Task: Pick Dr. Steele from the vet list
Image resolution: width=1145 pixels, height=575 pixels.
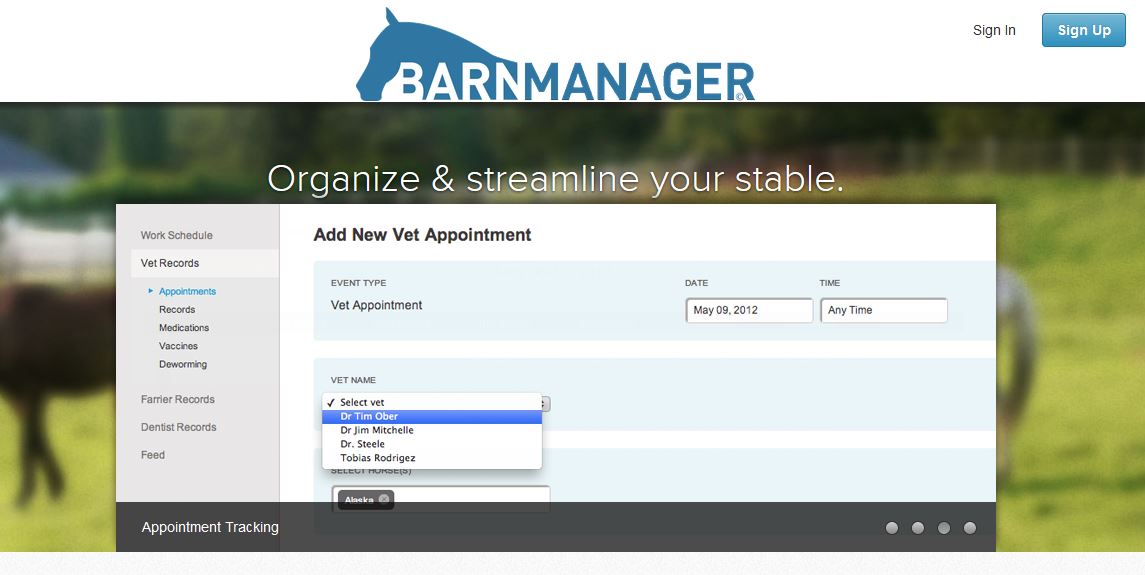Action: pos(432,444)
